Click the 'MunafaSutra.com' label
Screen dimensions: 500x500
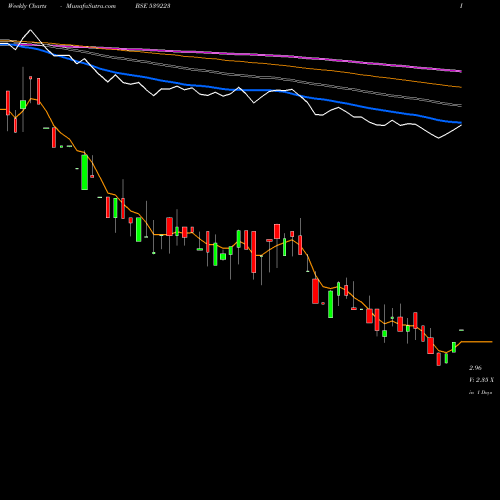point(91,6)
